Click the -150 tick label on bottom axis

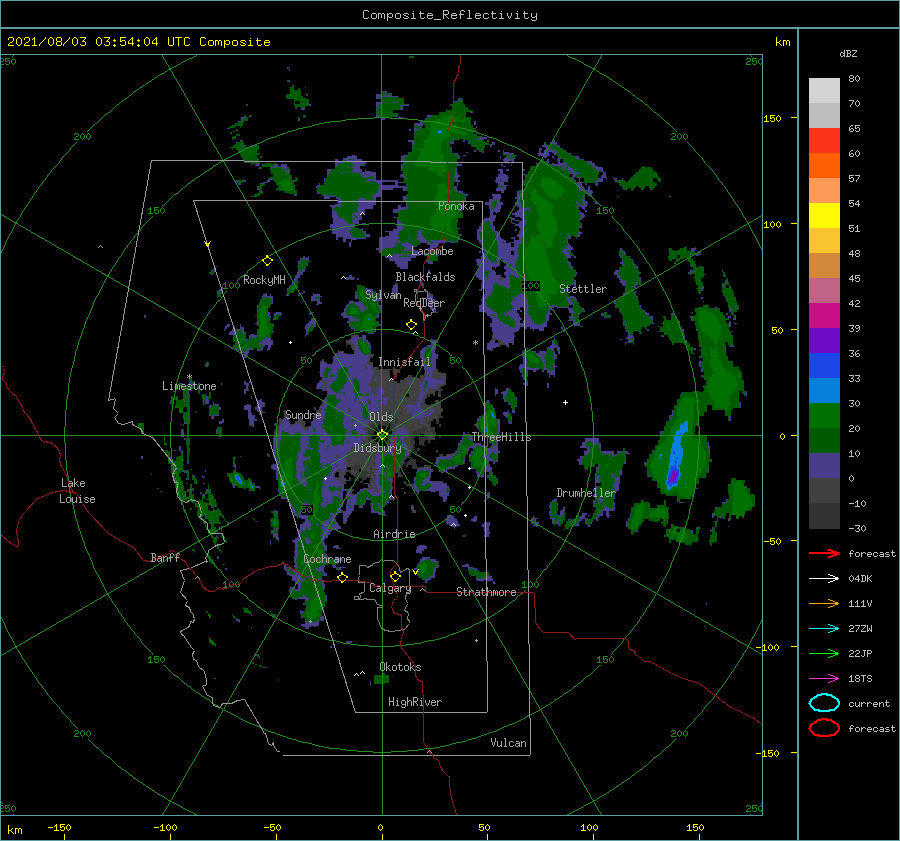point(59,828)
